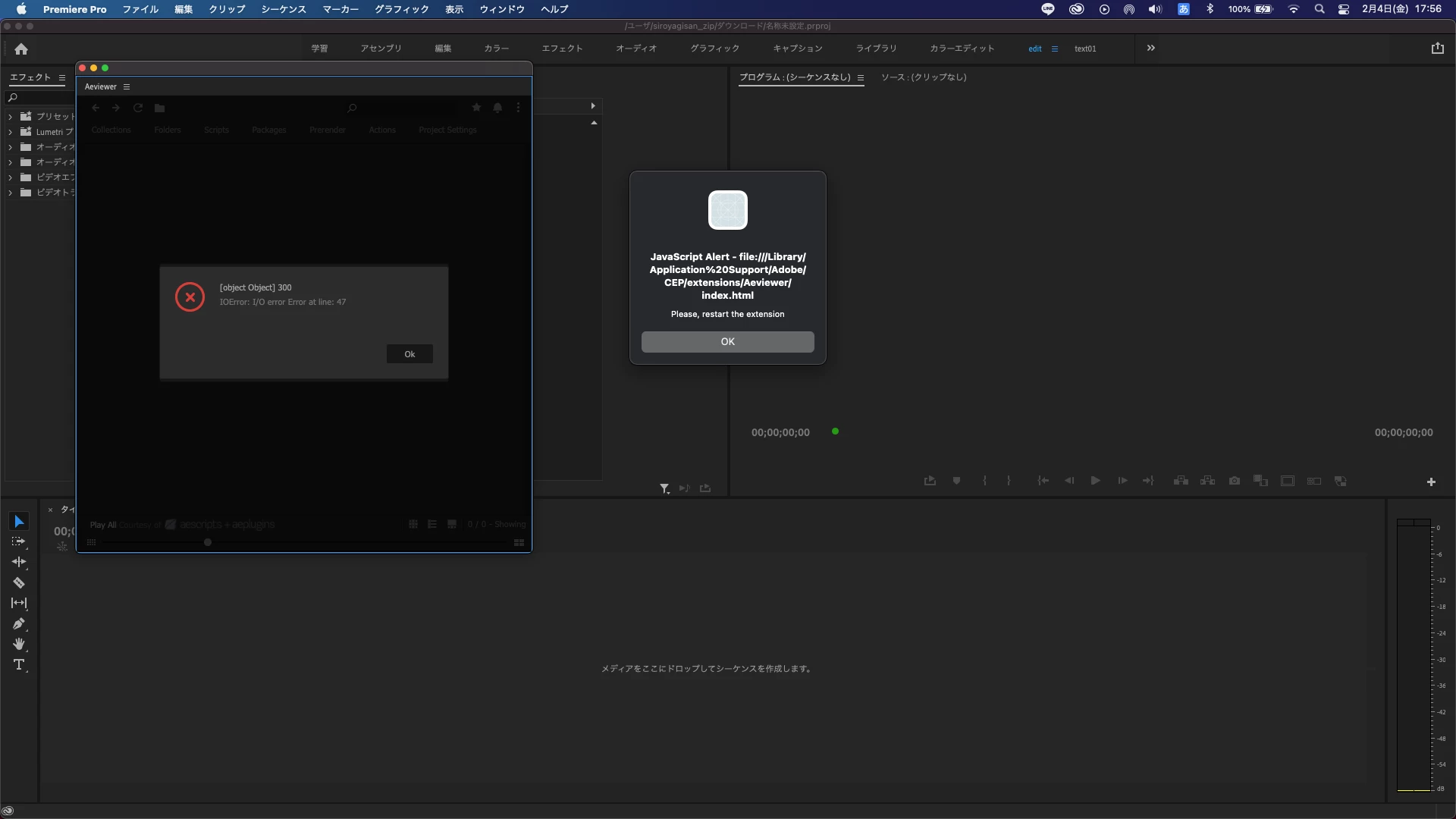Expand the first preset folder

pyautogui.click(x=10, y=117)
